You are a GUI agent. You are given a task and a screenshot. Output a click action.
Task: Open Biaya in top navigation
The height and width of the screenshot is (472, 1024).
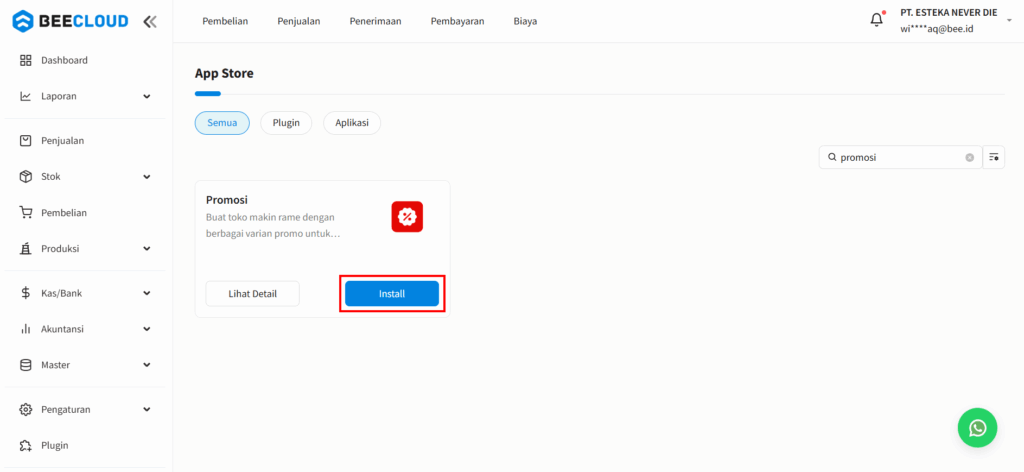point(525,21)
